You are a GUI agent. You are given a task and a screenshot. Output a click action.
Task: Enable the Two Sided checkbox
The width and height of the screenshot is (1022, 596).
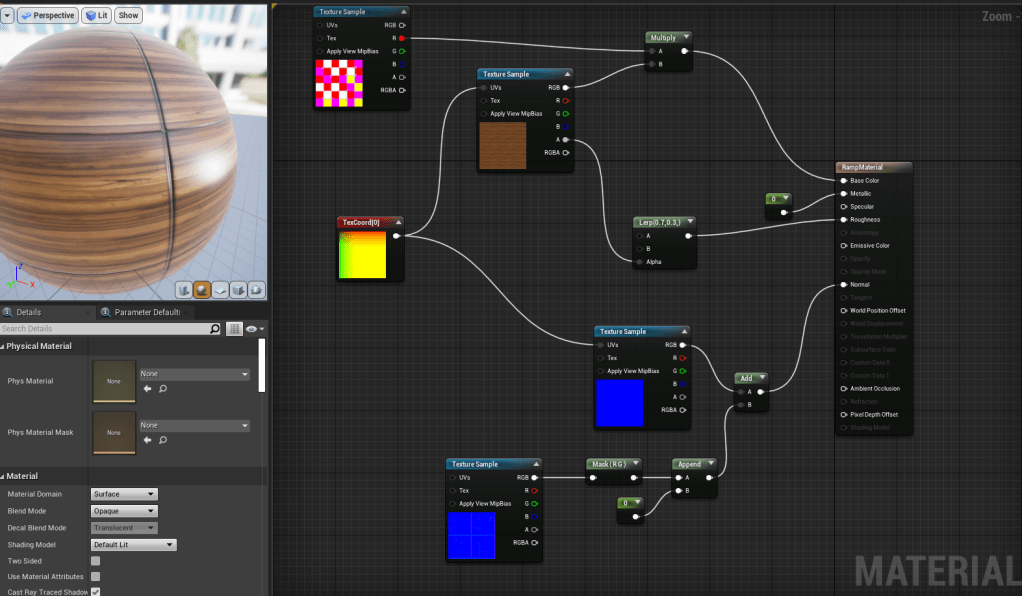tap(96, 561)
